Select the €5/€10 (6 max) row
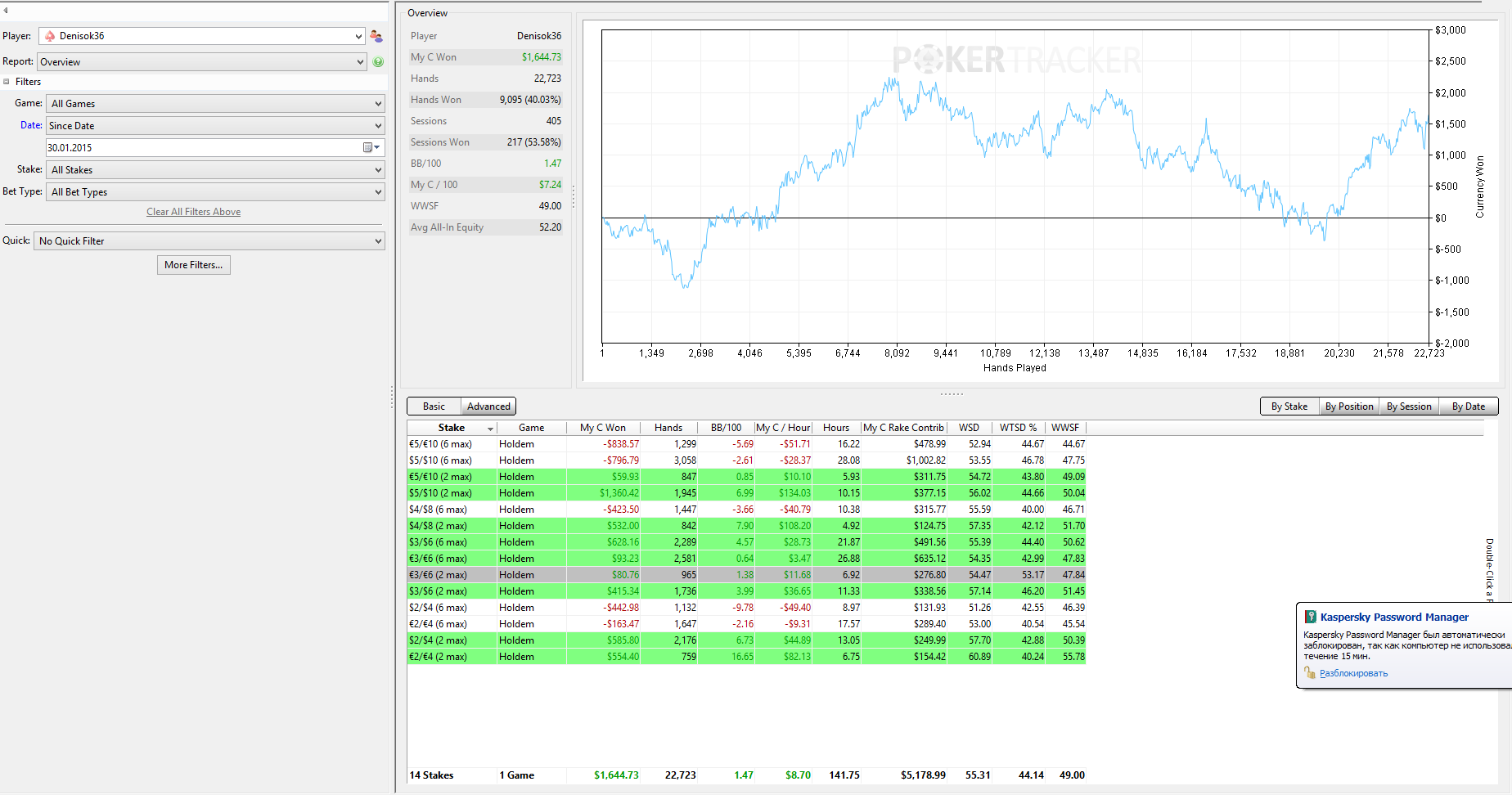Image resolution: width=1512 pixels, height=795 pixels. point(746,444)
